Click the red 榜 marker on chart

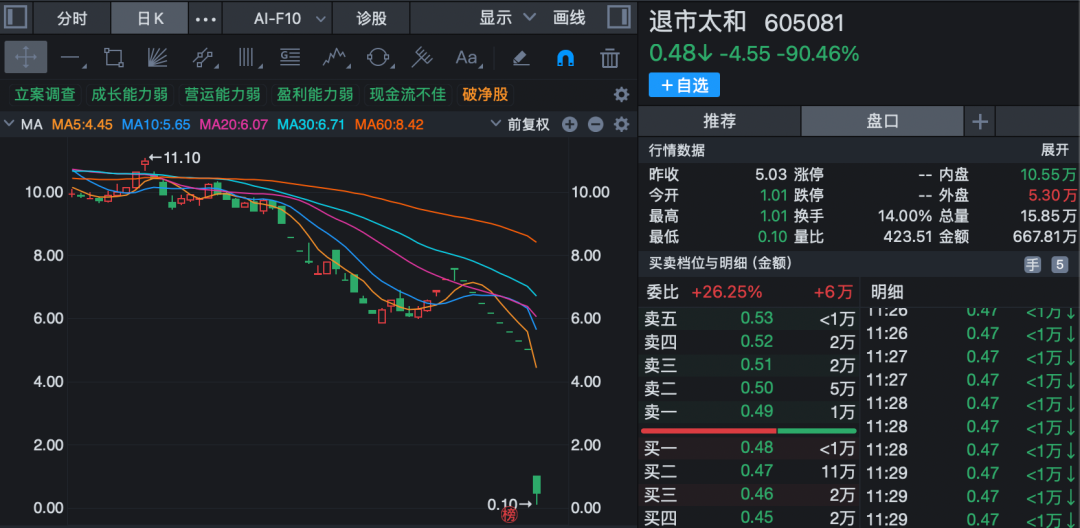click(x=508, y=516)
